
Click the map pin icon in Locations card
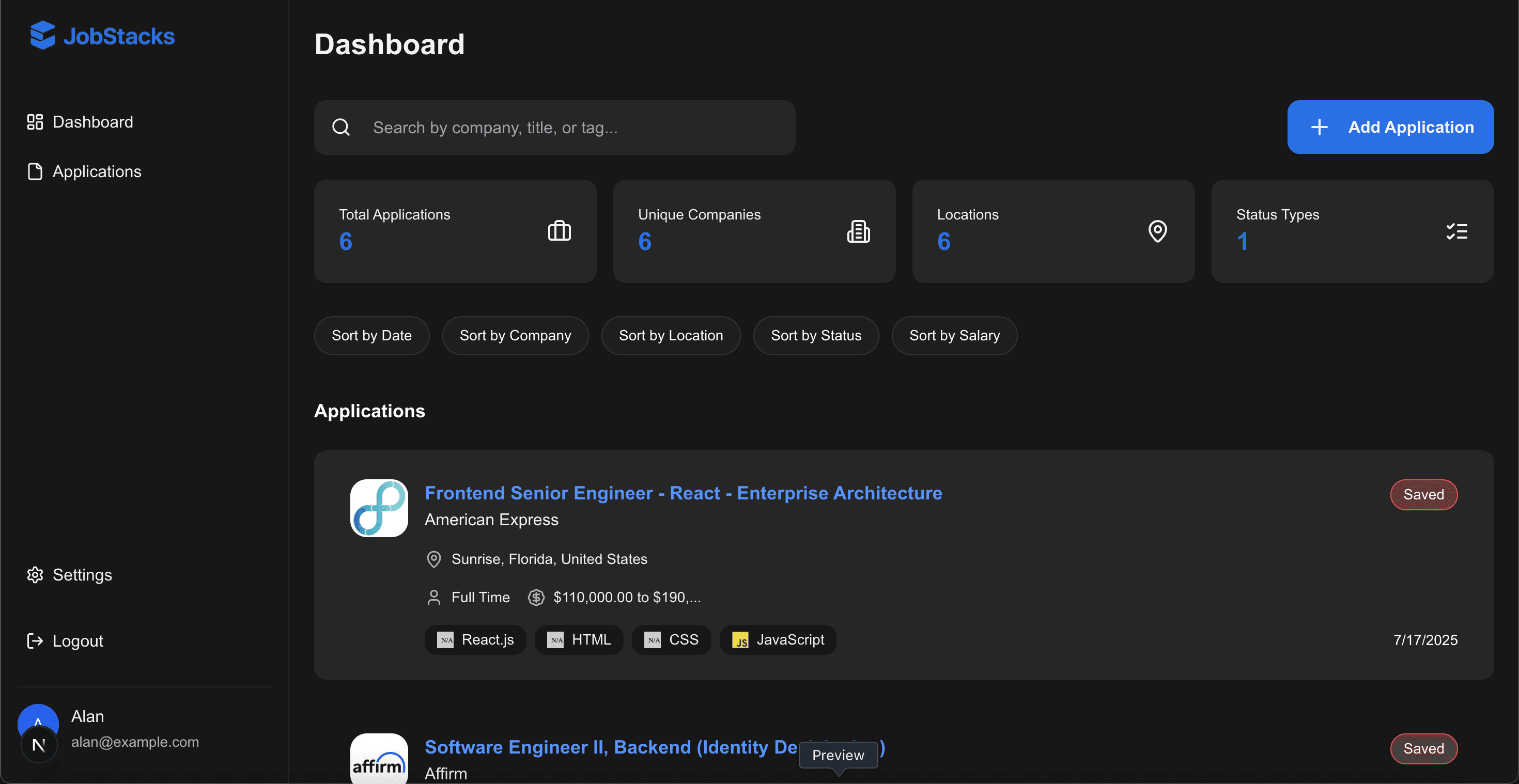click(1157, 231)
